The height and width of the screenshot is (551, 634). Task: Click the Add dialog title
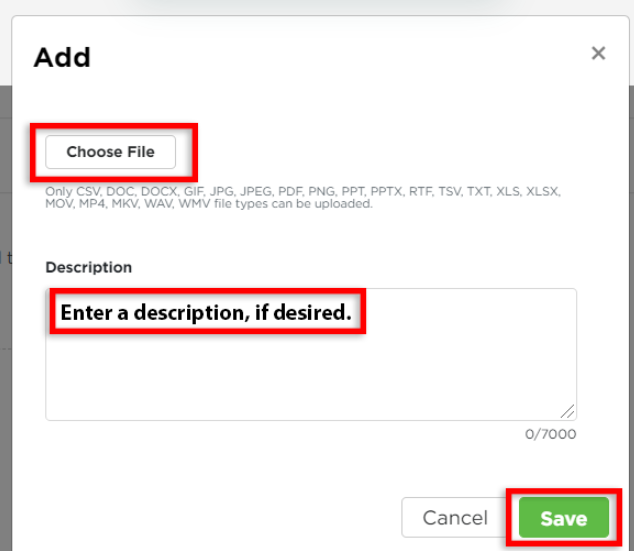point(62,57)
